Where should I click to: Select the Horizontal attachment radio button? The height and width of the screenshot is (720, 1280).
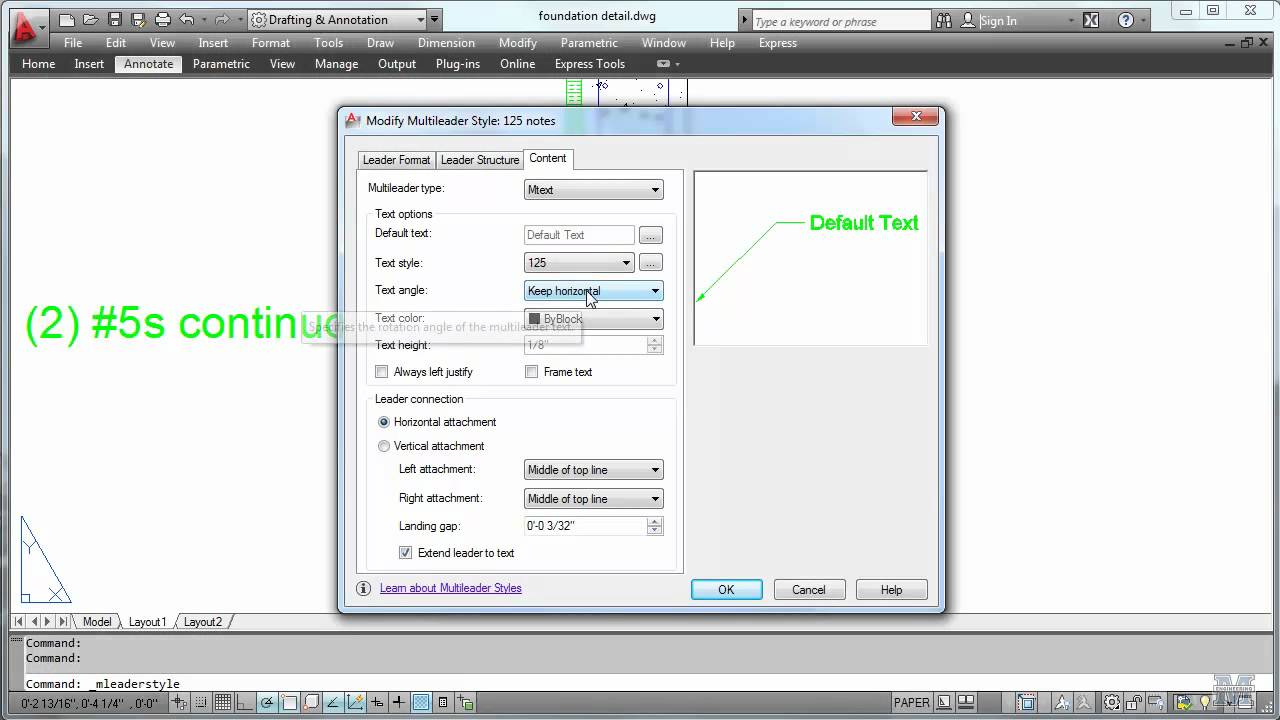[x=384, y=422]
